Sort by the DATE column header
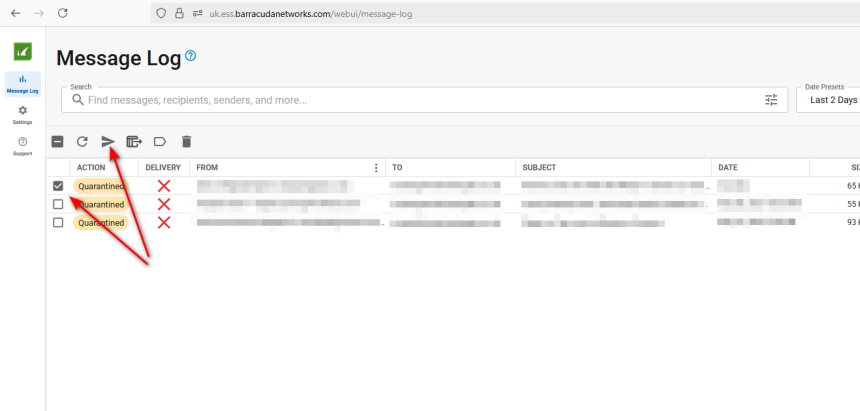860x411 pixels. coord(727,168)
